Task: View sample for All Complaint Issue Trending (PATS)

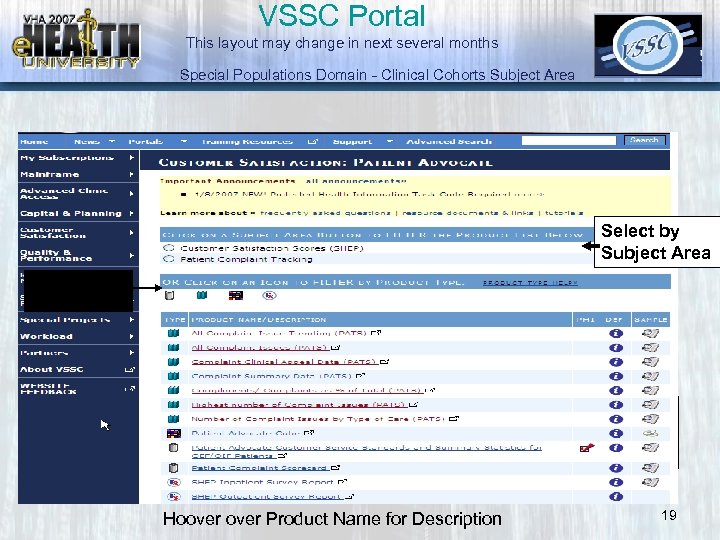Action: 650,333
